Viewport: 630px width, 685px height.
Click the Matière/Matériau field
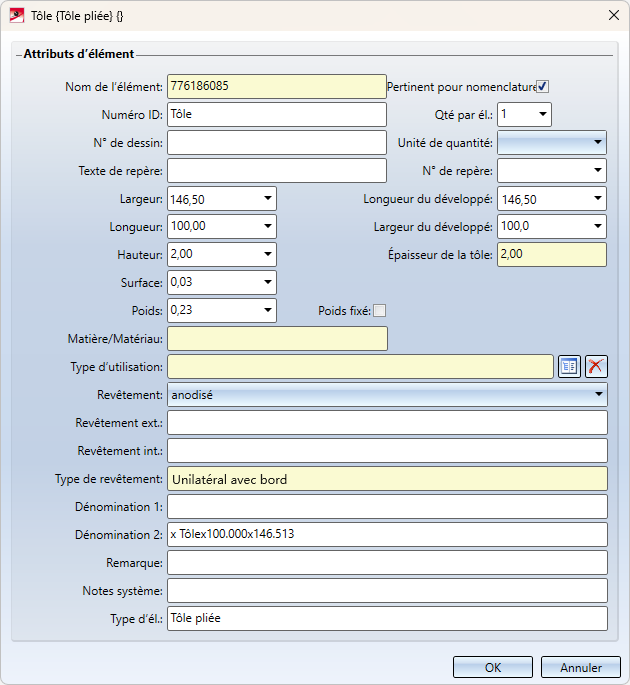click(277, 339)
